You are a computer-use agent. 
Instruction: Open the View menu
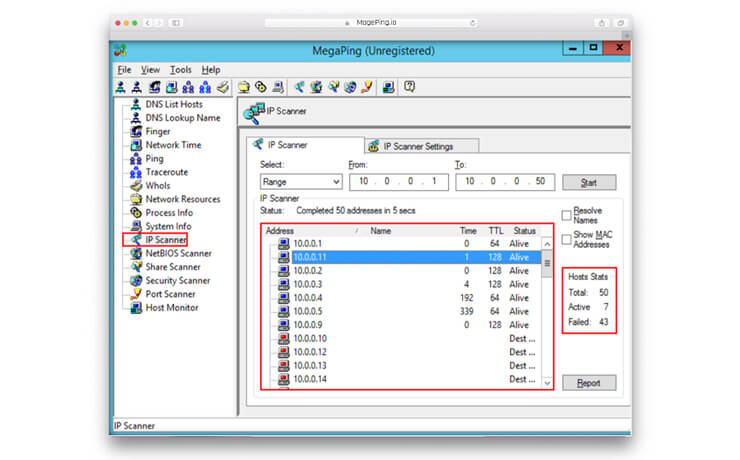[150, 70]
